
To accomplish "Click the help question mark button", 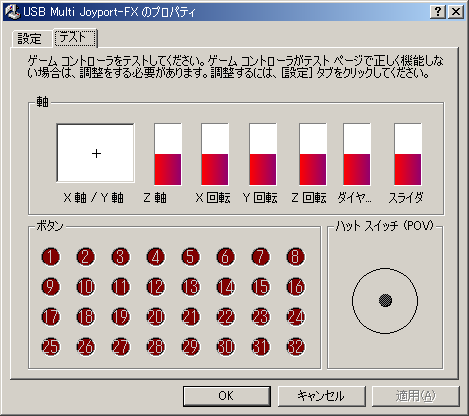I will point(438,12).
